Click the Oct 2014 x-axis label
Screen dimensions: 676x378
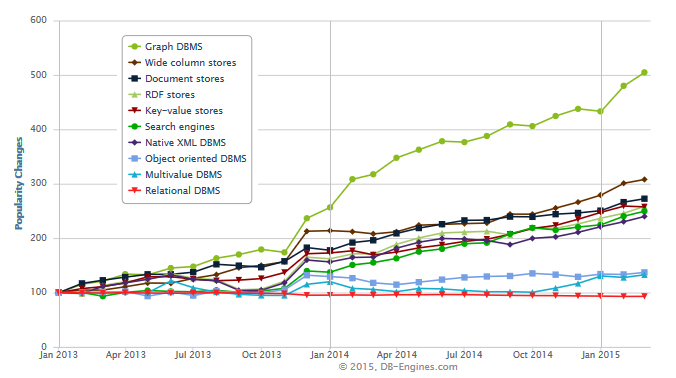point(532,355)
